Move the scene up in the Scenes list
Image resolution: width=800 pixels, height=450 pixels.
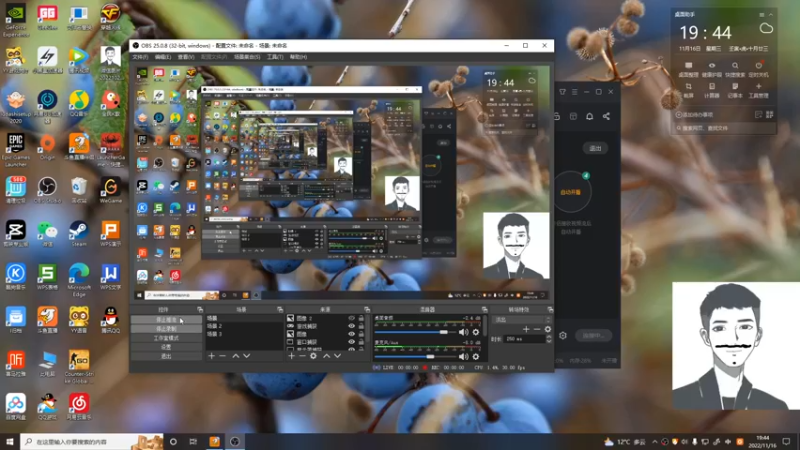236,356
